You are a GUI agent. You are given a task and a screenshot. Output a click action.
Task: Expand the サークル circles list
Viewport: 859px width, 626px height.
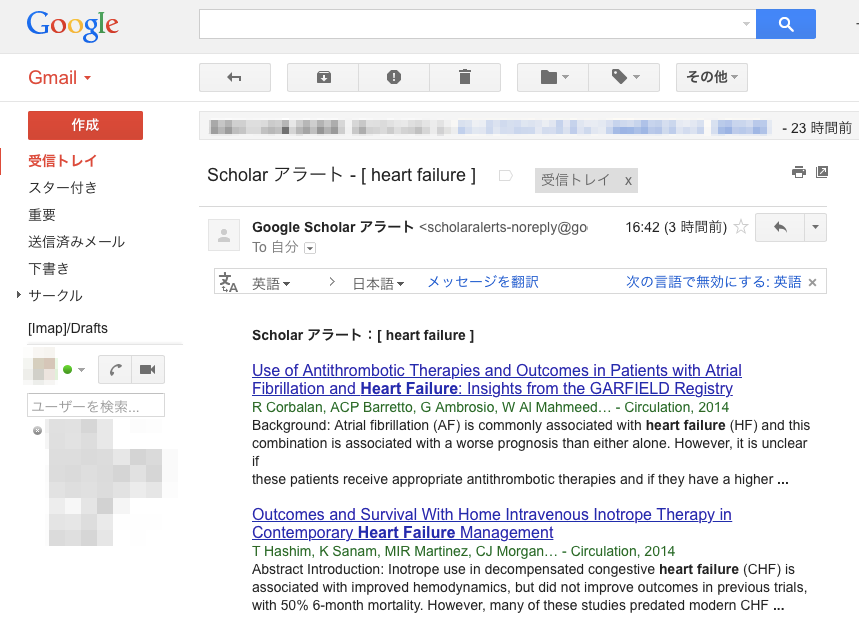pos(19,295)
